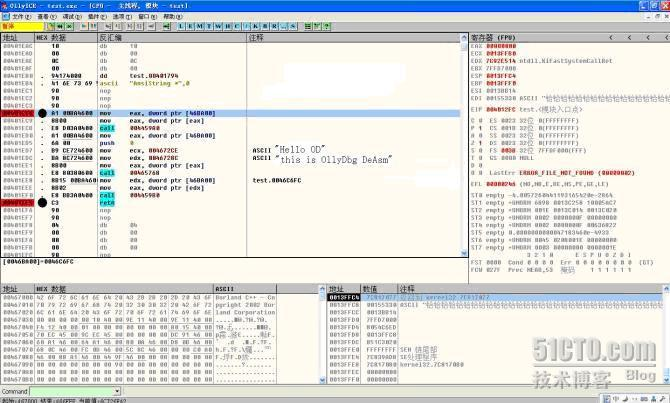Open the 窗口(W) menu

(x=147, y=16)
